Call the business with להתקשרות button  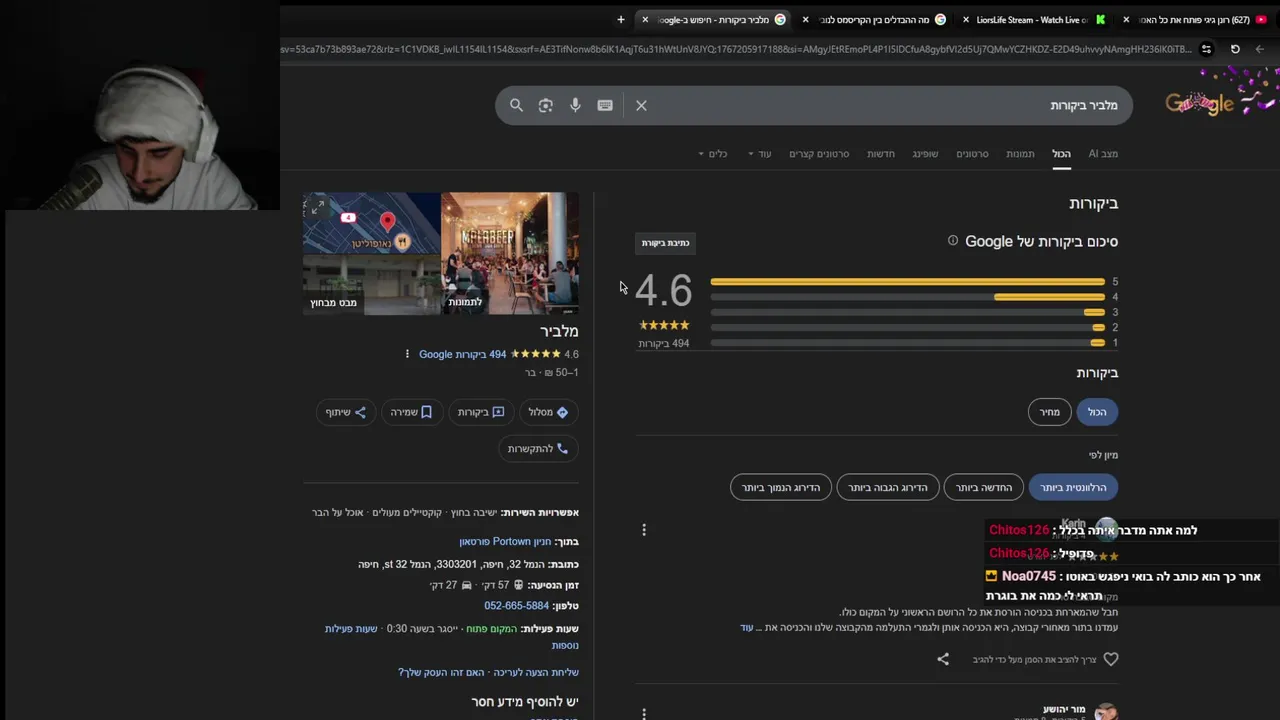click(538, 449)
